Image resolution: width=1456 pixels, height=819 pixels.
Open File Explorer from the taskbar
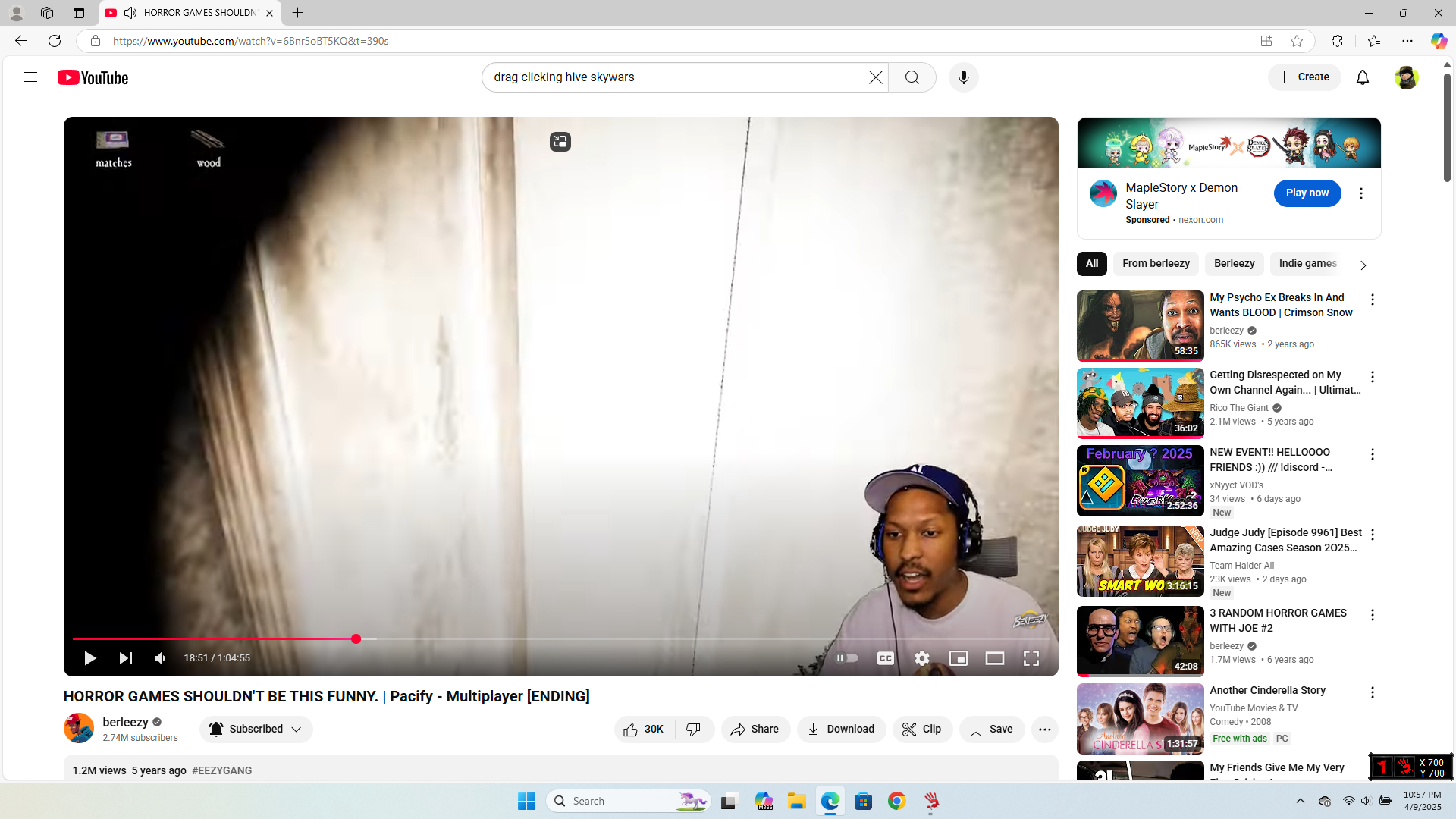tap(796, 801)
